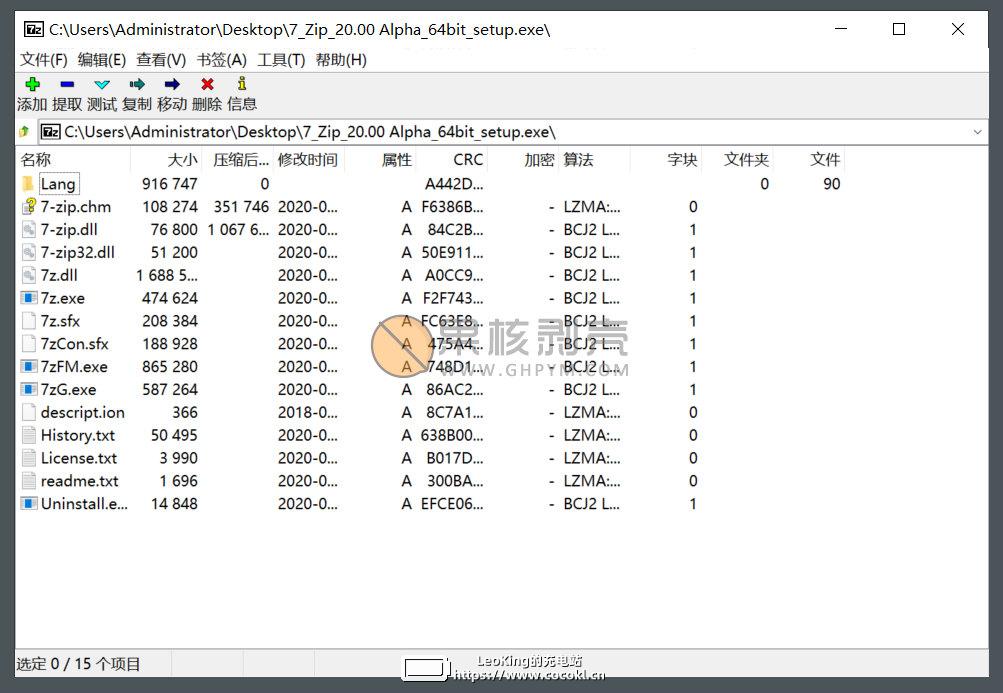This screenshot has width=1003, height=693.
Task: Sort by 压缩后... column header
Action: pyautogui.click(x=238, y=159)
